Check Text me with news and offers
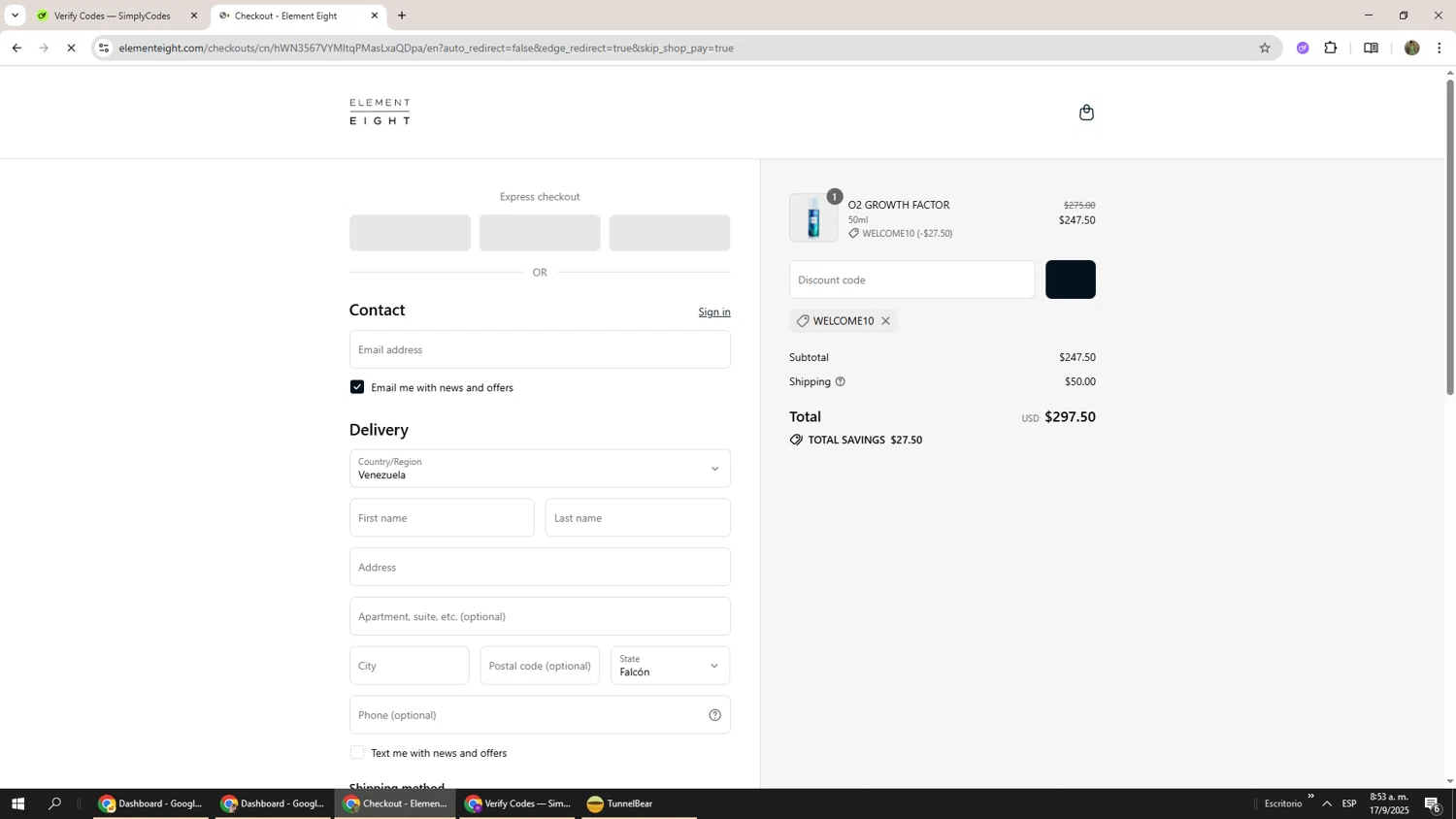 [357, 753]
